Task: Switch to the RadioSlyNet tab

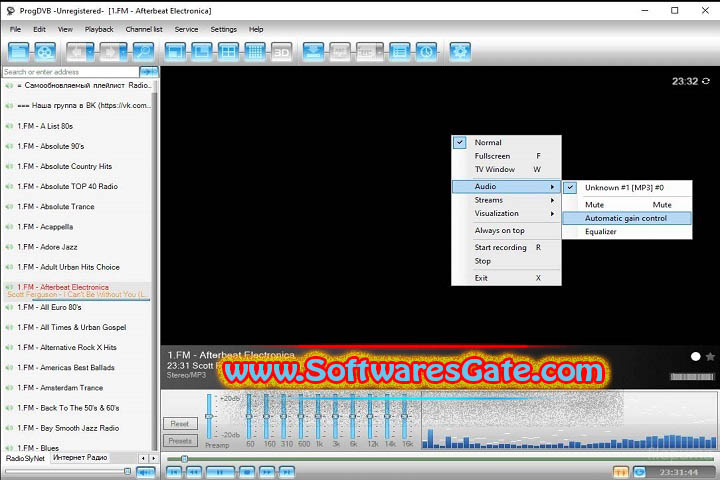Action: (25, 458)
